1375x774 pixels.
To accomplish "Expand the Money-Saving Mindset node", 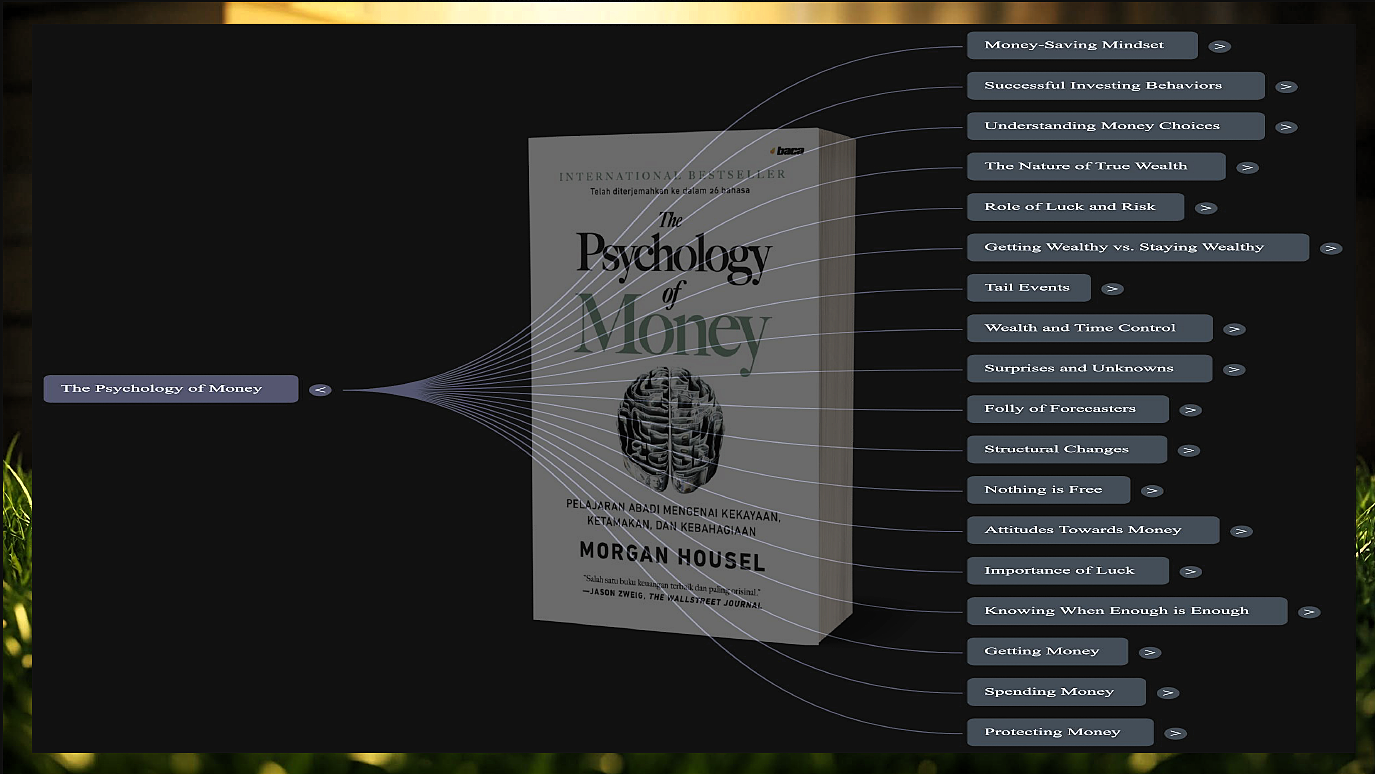I will point(1219,46).
